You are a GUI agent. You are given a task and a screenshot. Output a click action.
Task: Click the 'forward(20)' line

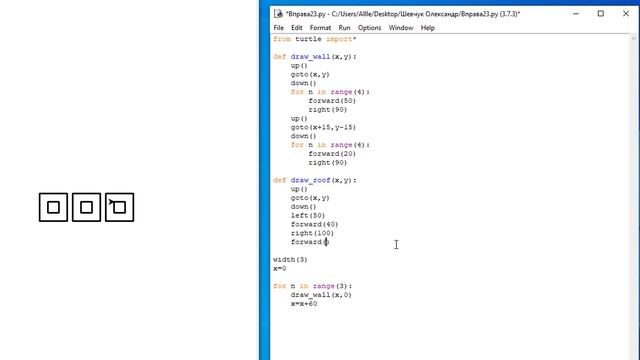click(332, 154)
